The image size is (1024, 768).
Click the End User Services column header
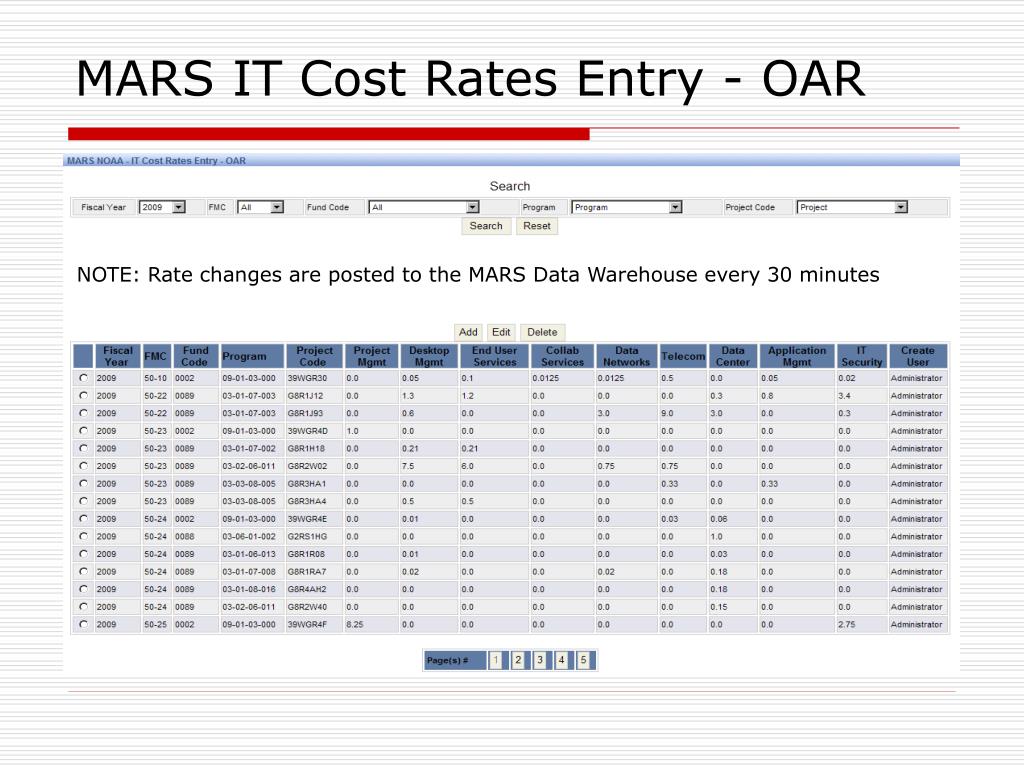494,356
